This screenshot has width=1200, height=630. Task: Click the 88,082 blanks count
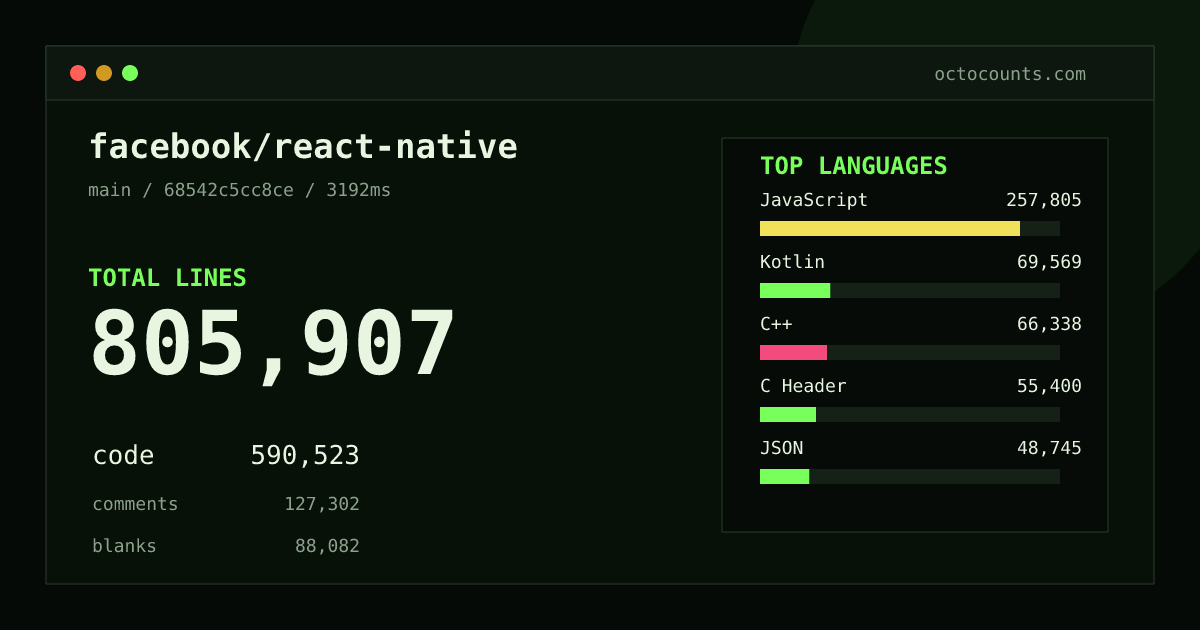click(327, 546)
